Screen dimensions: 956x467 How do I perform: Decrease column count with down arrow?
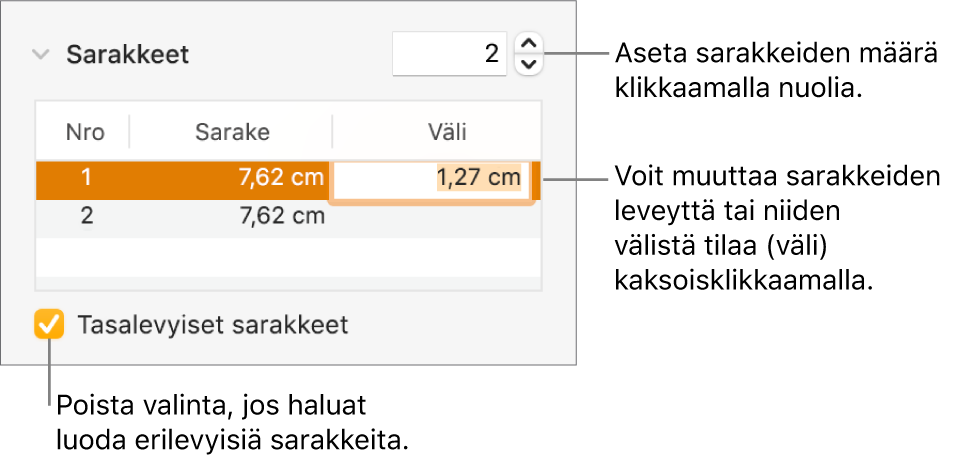pyautogui.click(x=530, y=65)
